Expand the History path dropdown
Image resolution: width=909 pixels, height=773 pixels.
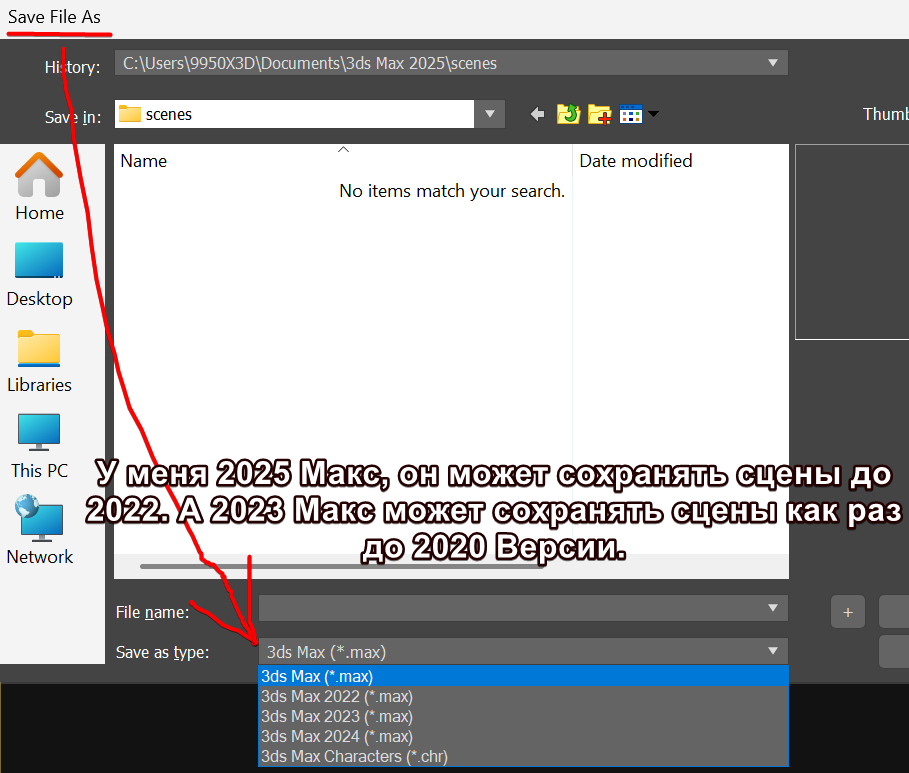773,63
